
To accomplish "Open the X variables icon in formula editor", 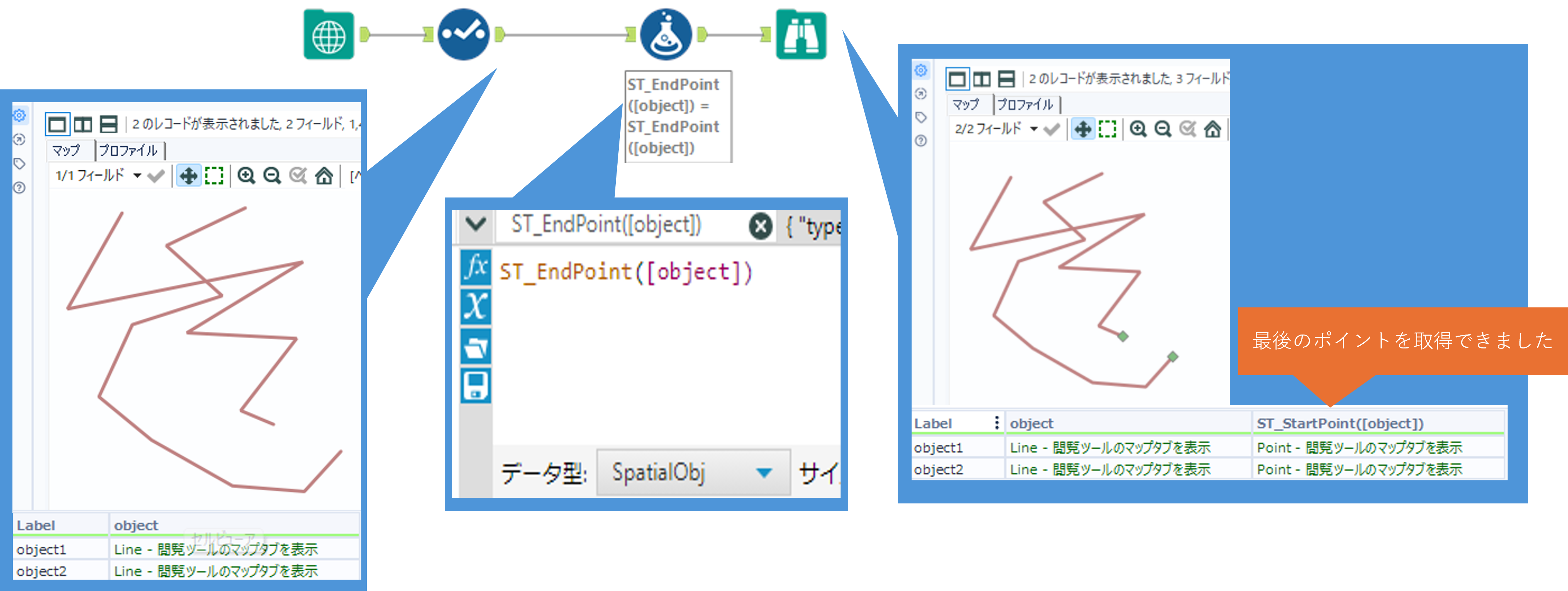I will (x=476, y=306).
